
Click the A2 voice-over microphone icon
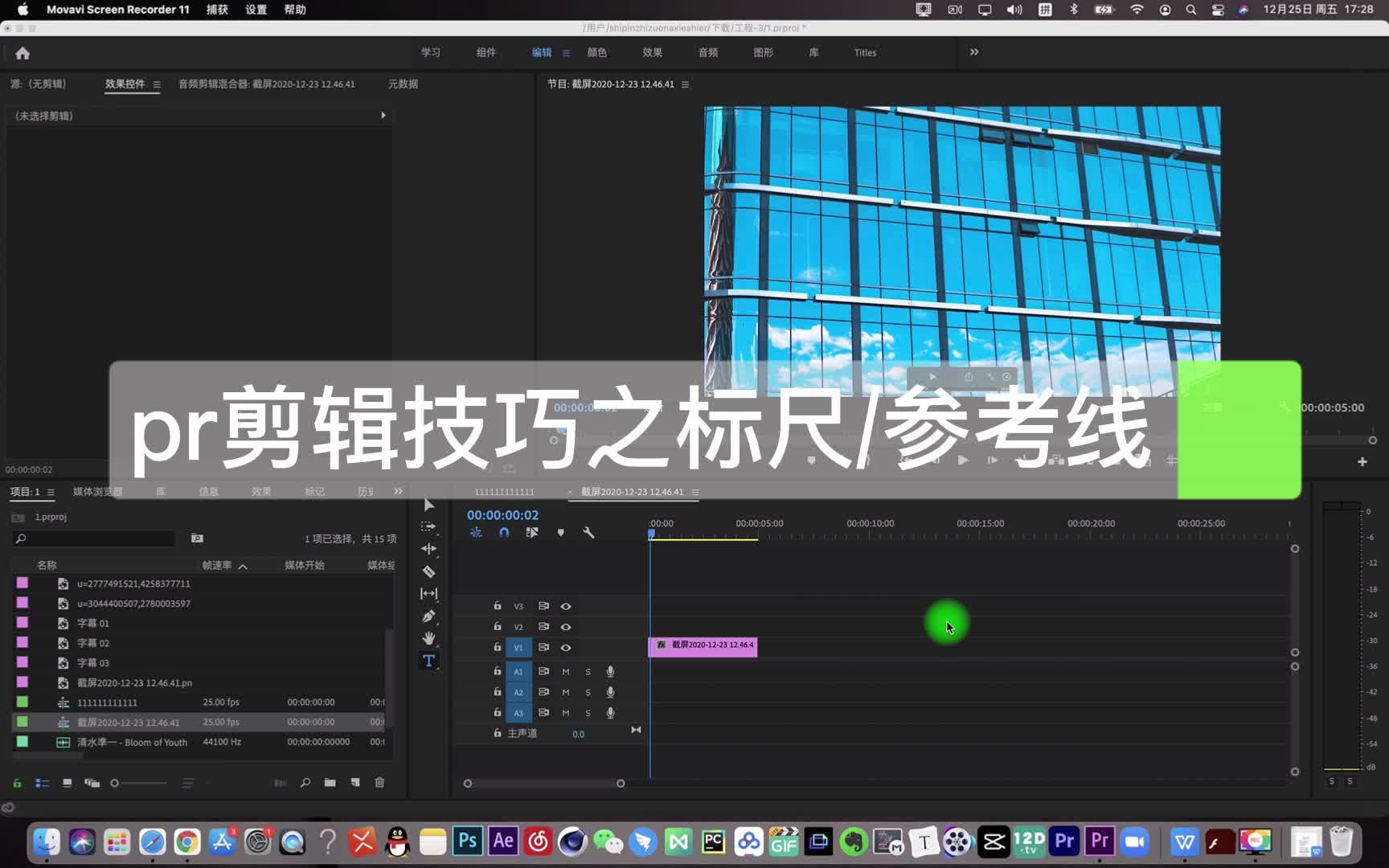click(610, 692)
